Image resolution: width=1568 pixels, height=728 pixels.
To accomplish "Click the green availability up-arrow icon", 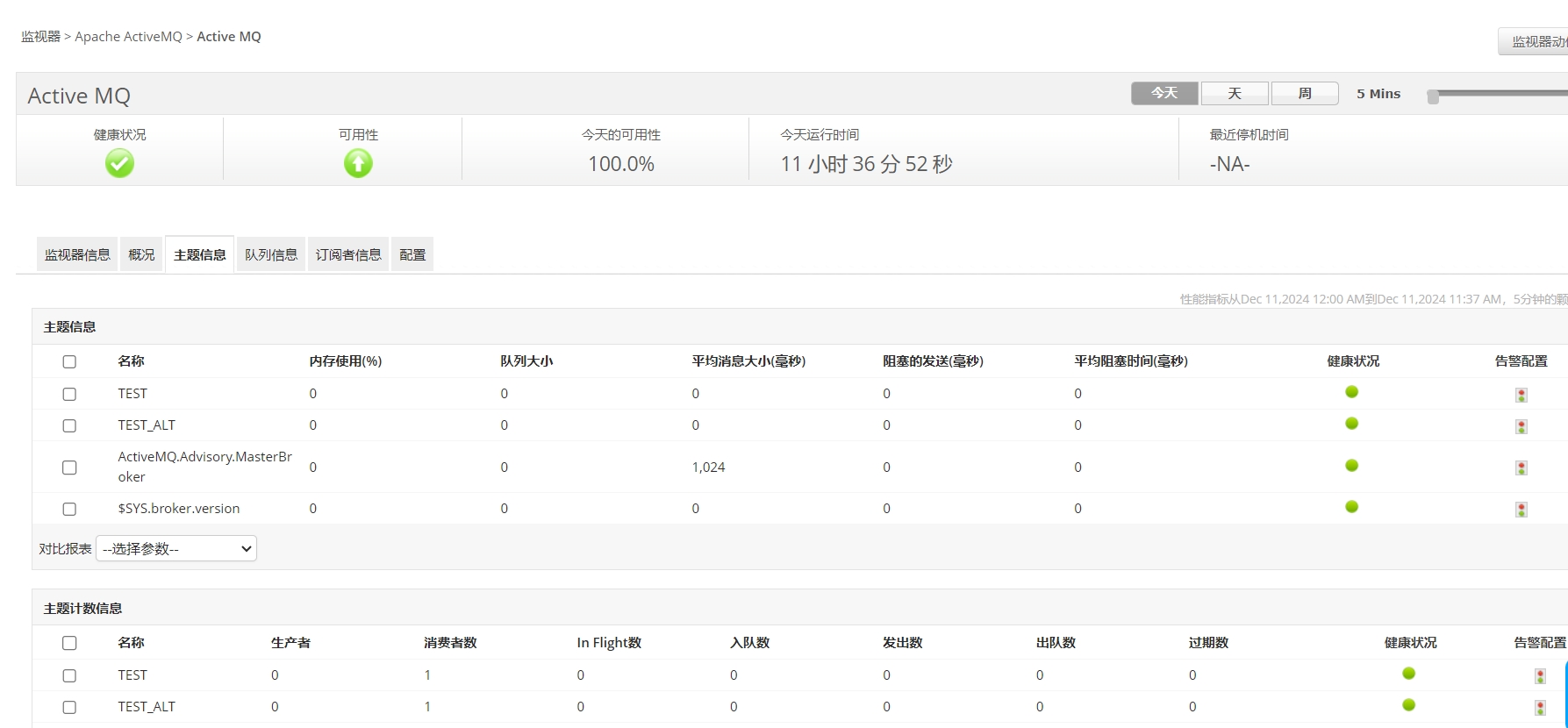I will tap(358, 163).
